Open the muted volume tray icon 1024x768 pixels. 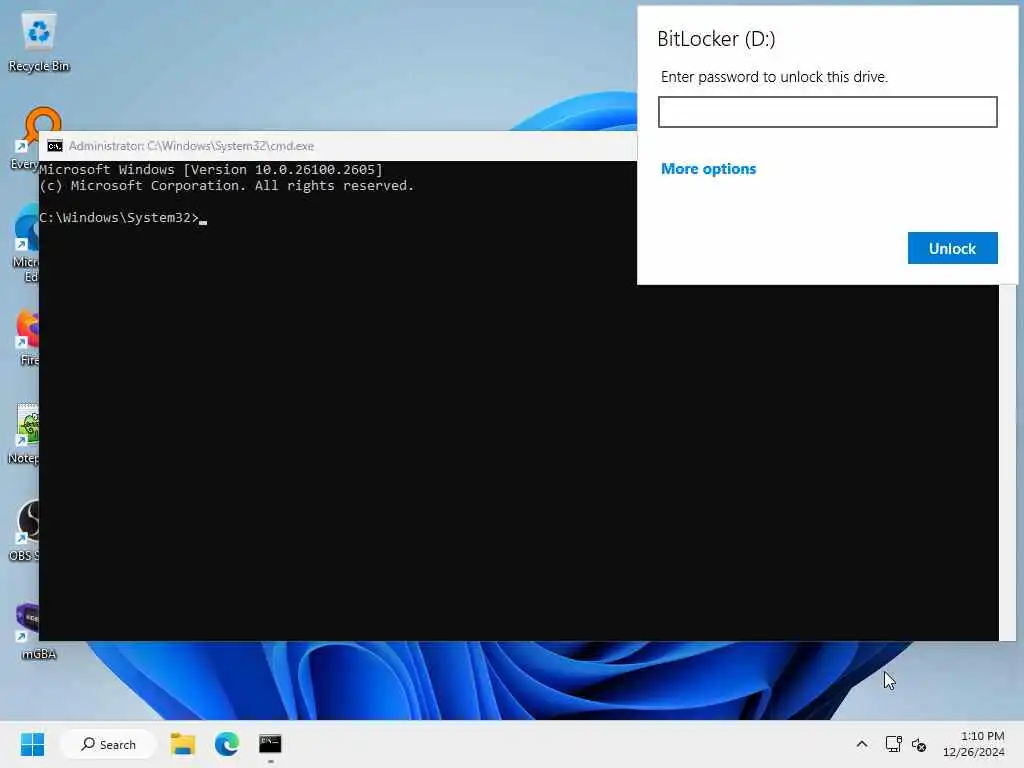click(919, 744)
